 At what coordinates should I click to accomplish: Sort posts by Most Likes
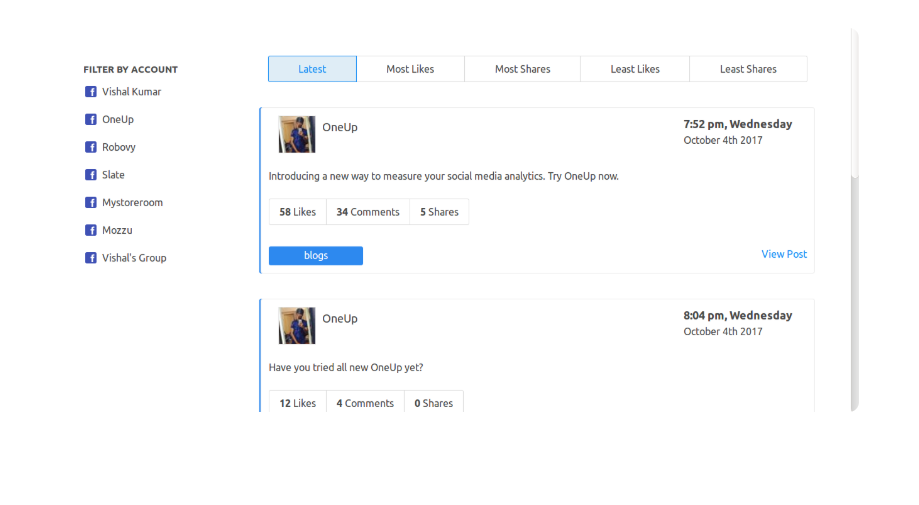coord(410,69)
